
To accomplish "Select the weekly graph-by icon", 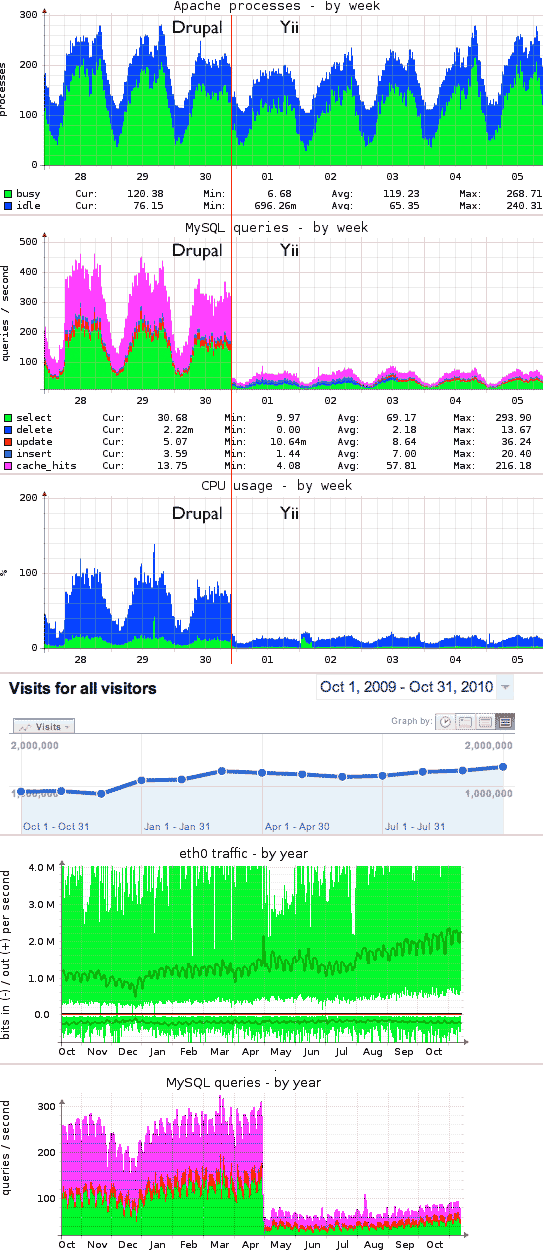I will point(485,722).
